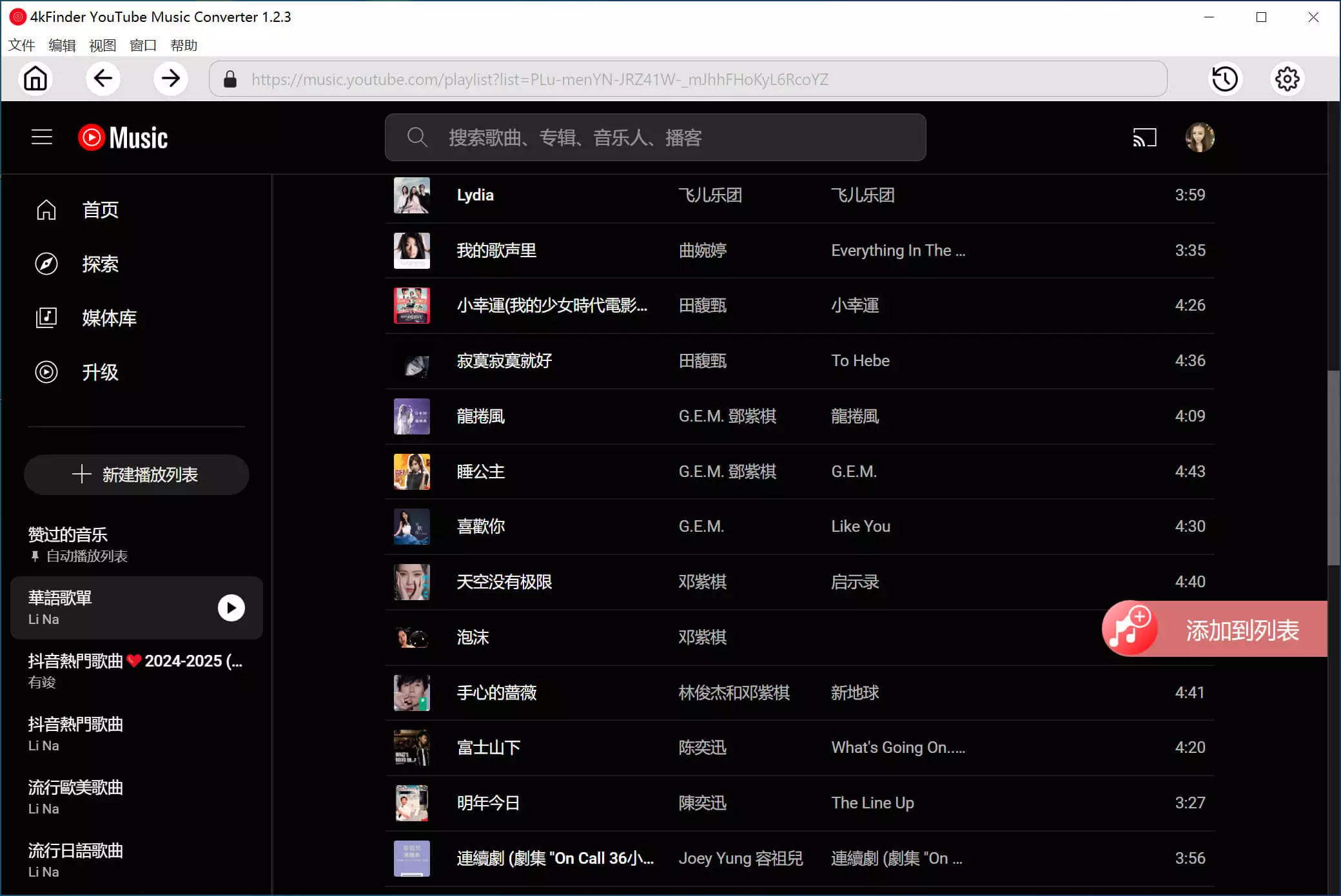Open album 新地球
The image size is (1341, 896).
[x=855, y=693]
